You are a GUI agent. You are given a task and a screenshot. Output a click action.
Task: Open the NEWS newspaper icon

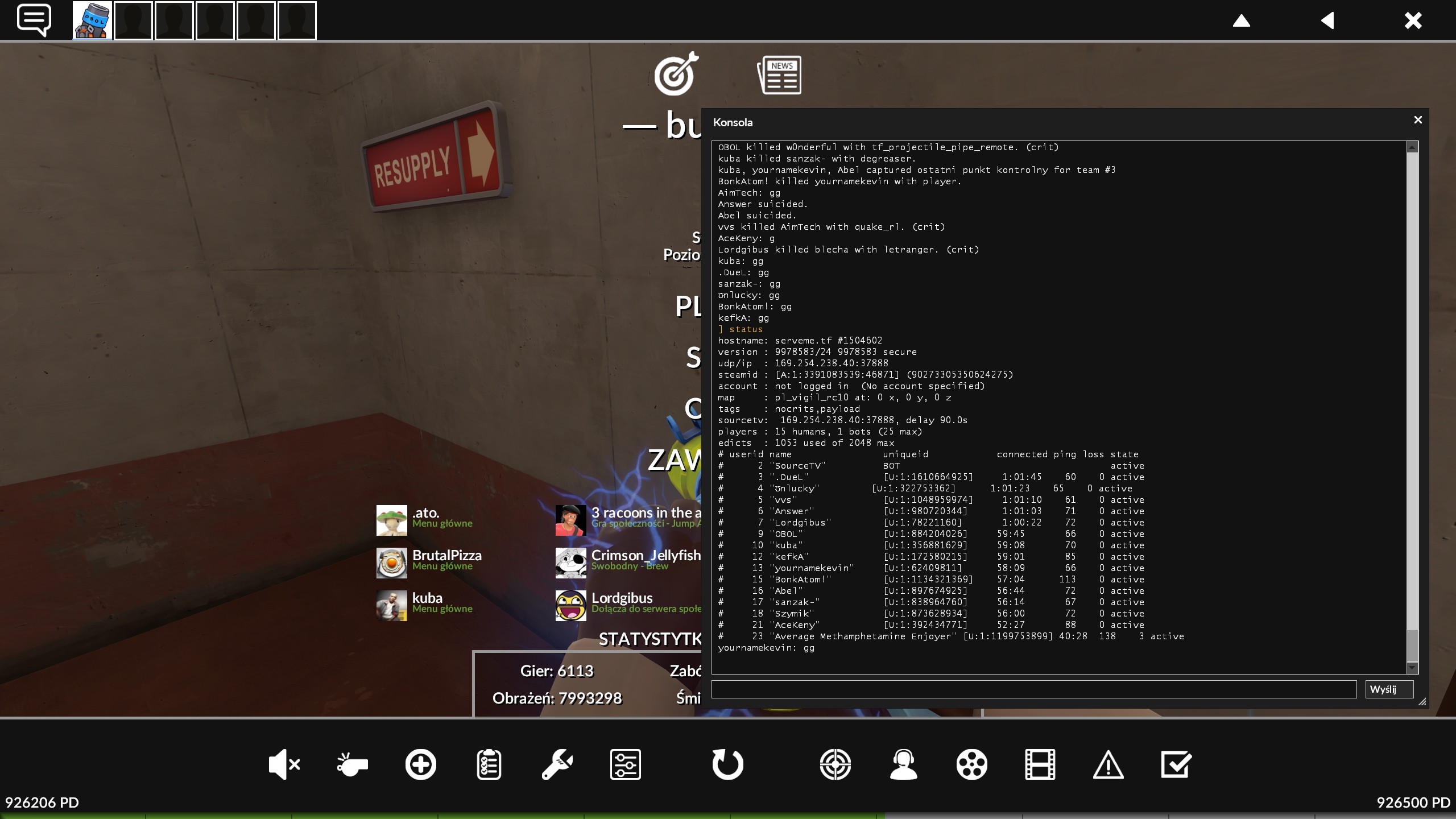[x=779, y=75]
